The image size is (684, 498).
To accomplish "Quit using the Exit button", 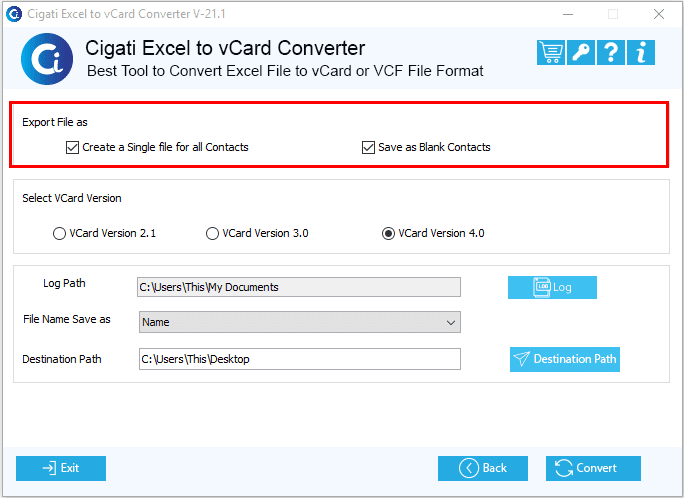I will pos(61,468).
